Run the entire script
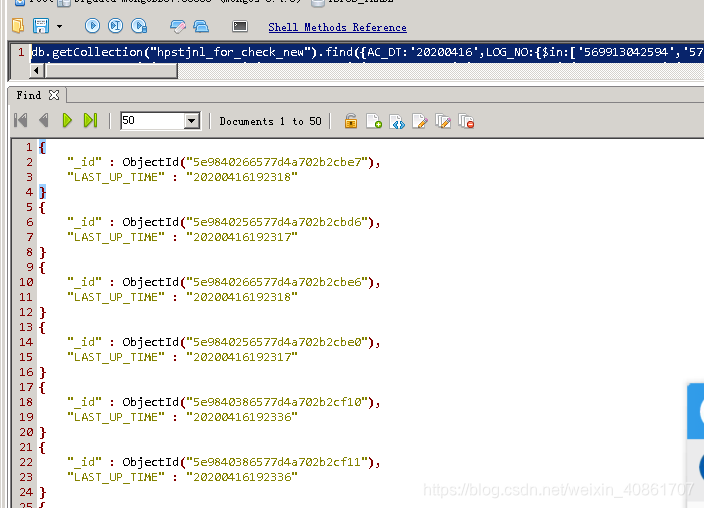This screenshot has height=508, width=704. coord(92,26)
